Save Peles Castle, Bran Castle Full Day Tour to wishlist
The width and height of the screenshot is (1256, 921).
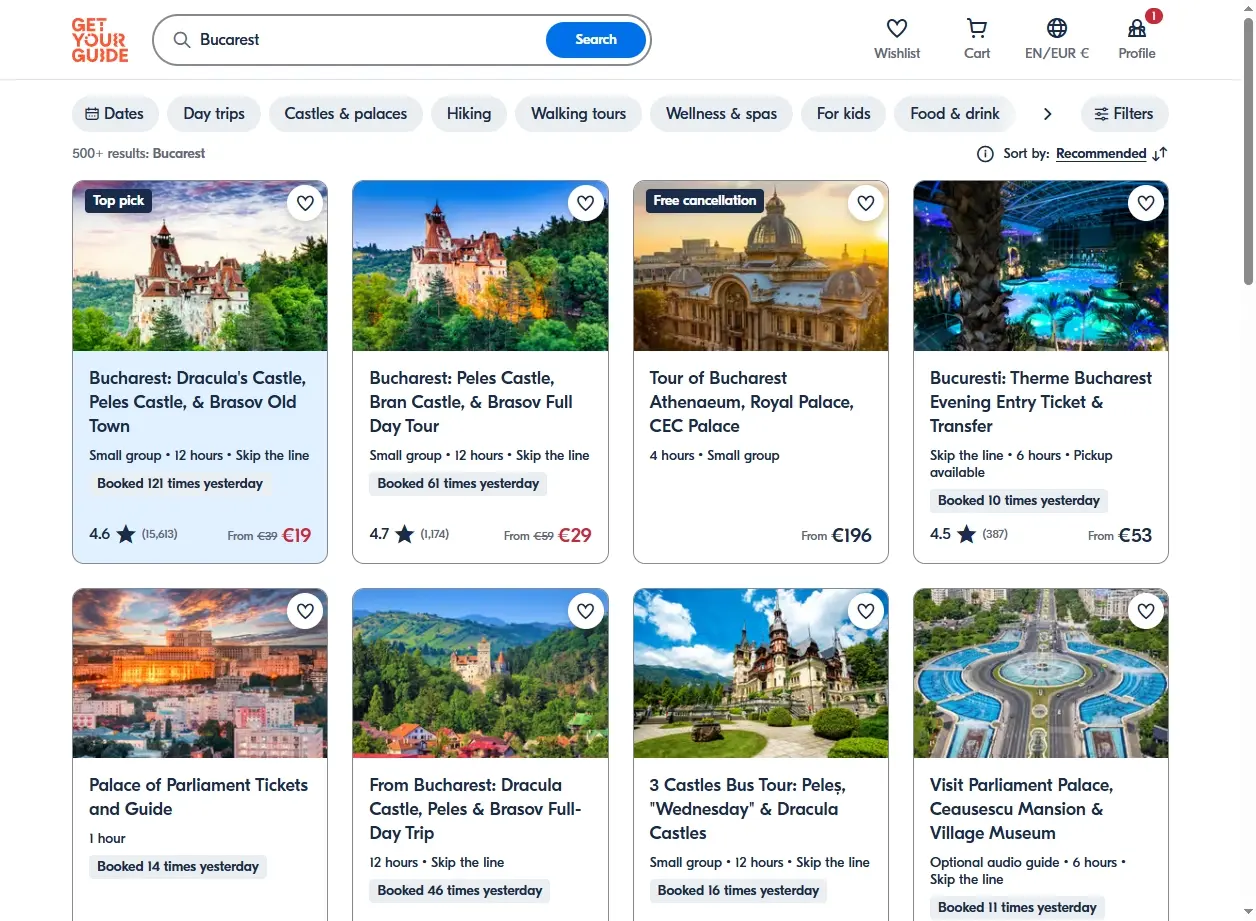click(x=586, y=203)
